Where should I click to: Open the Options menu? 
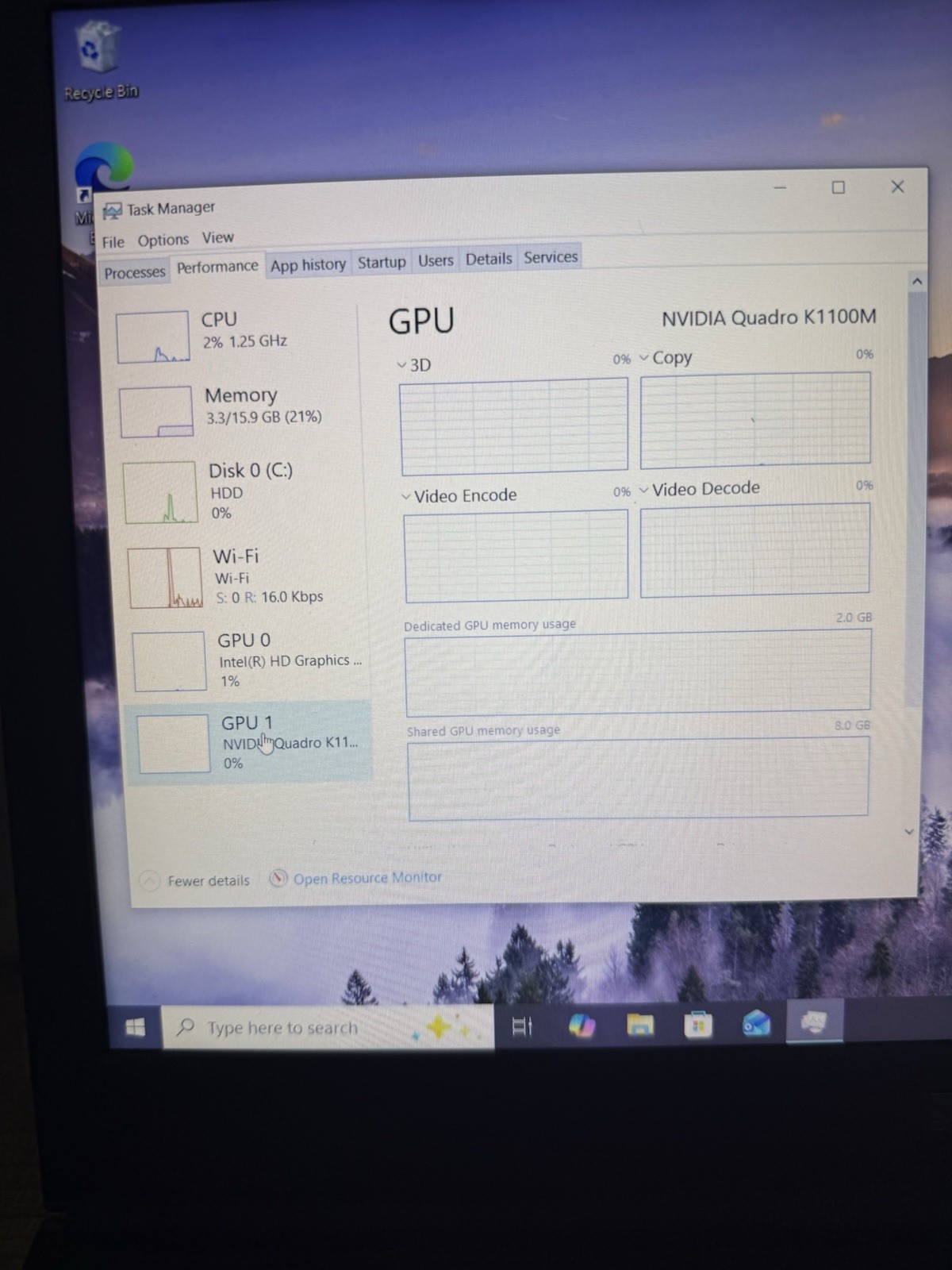(x=163, y=240)
